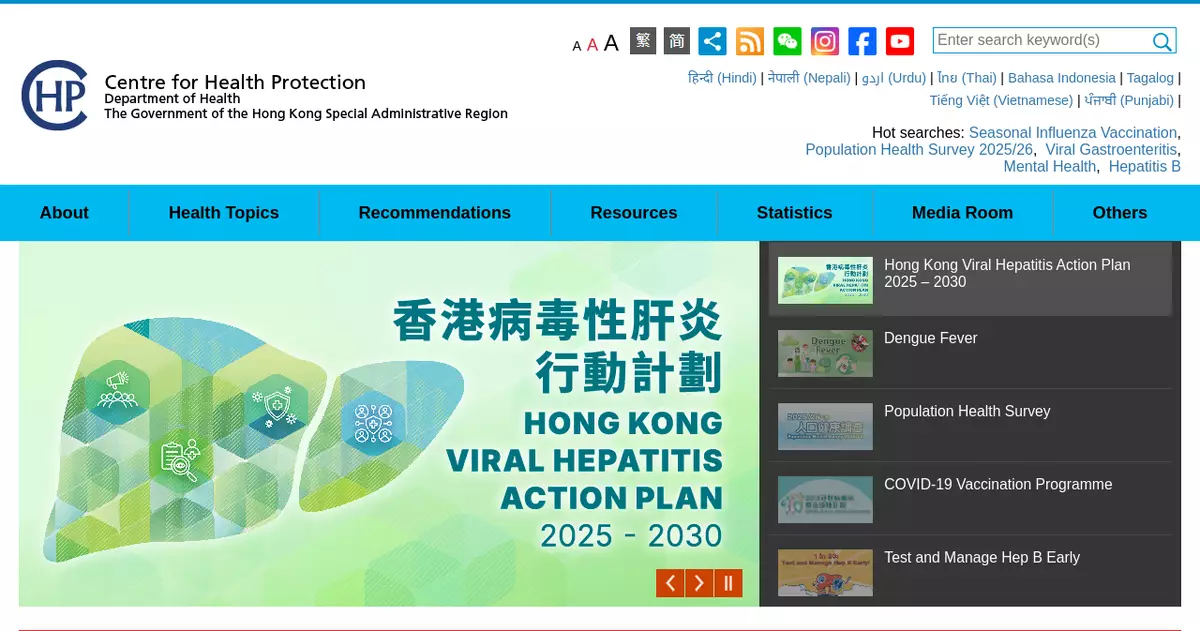Open the Facebook page icon
The height and width of the screenshot is (631, 1200).
coord(862,41)
